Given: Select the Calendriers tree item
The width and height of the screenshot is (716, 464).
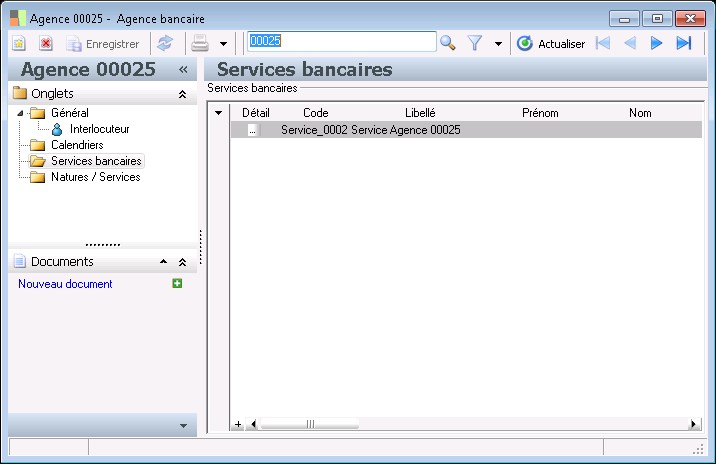Looking at the screenshot, I should (77, 145).
